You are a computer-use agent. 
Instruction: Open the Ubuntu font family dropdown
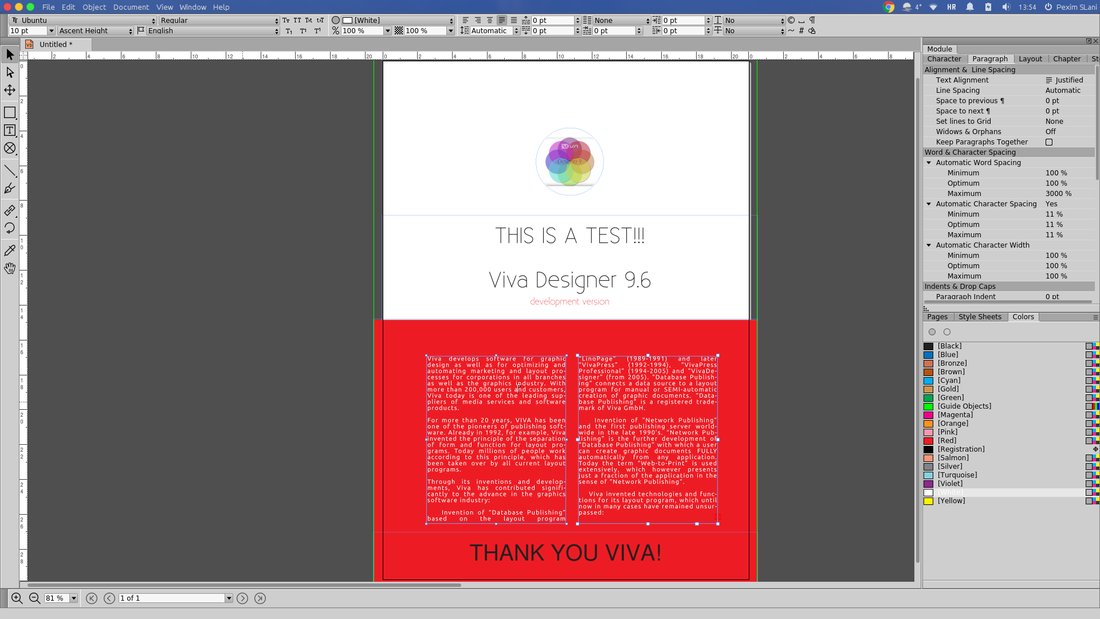tap(81, 20)
